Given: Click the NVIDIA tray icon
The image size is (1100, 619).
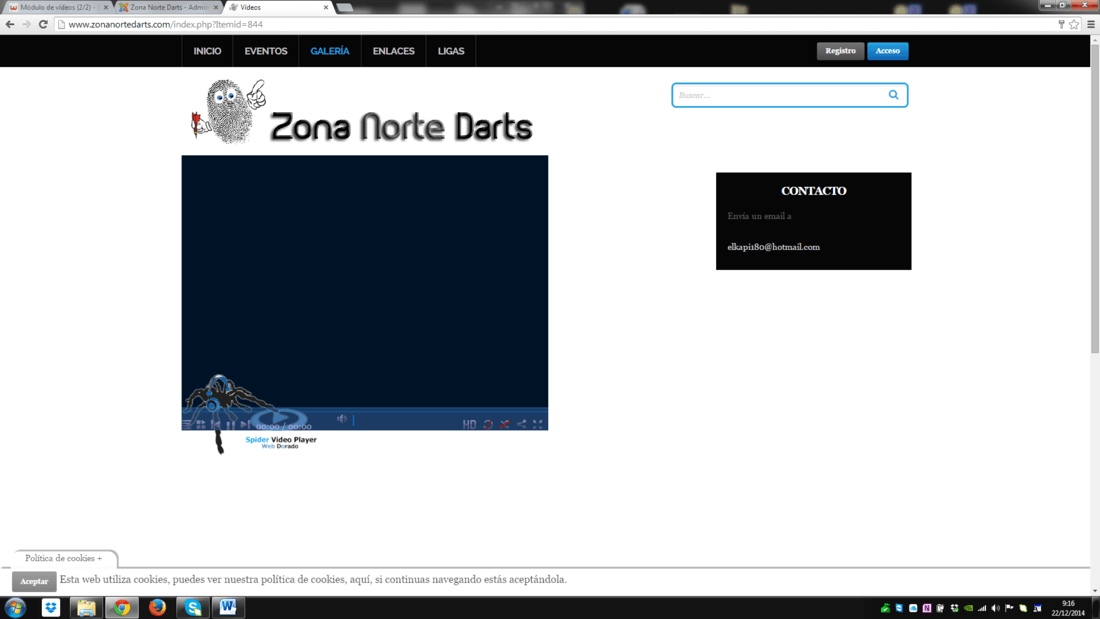Looking at the screenshot, I should (x=968, y=608).
